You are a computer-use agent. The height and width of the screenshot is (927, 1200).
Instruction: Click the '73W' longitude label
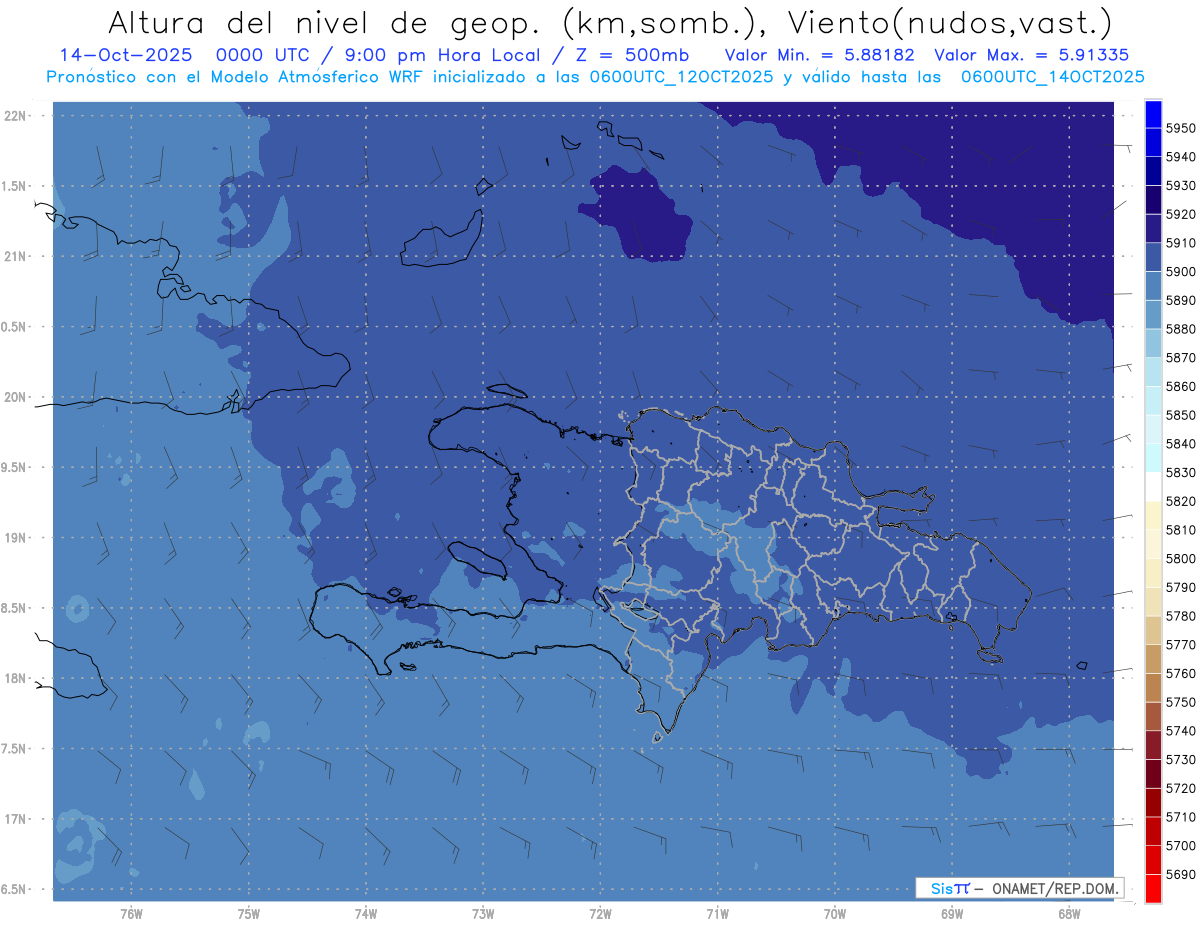pyautogui.click(x=483, y=913)
